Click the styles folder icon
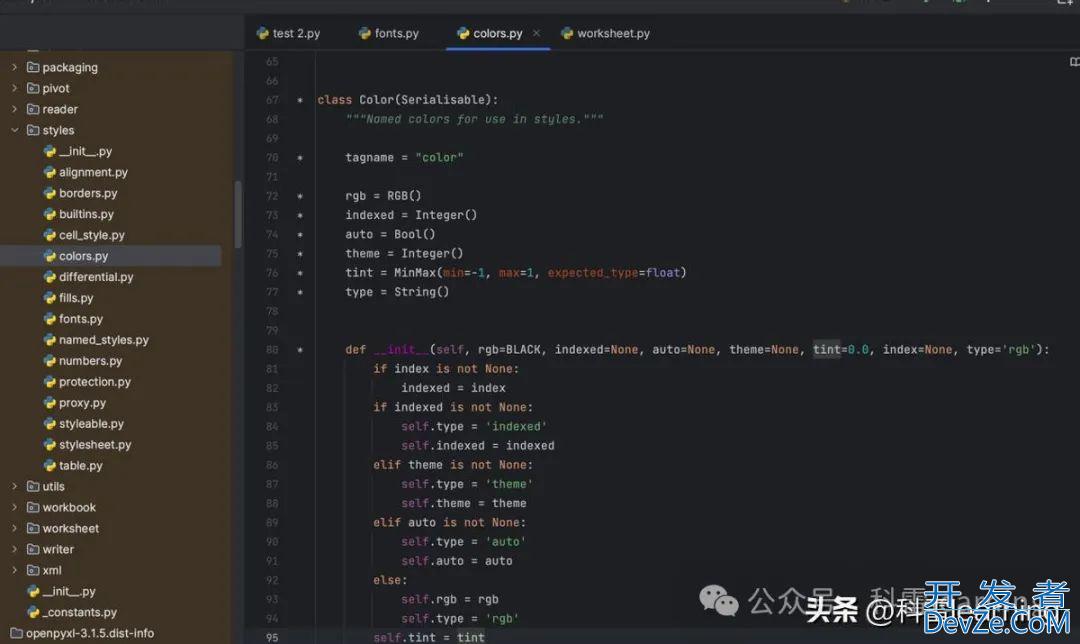Image resolution: width=1080 pixels, height=644 pixels. click(32, 130)
